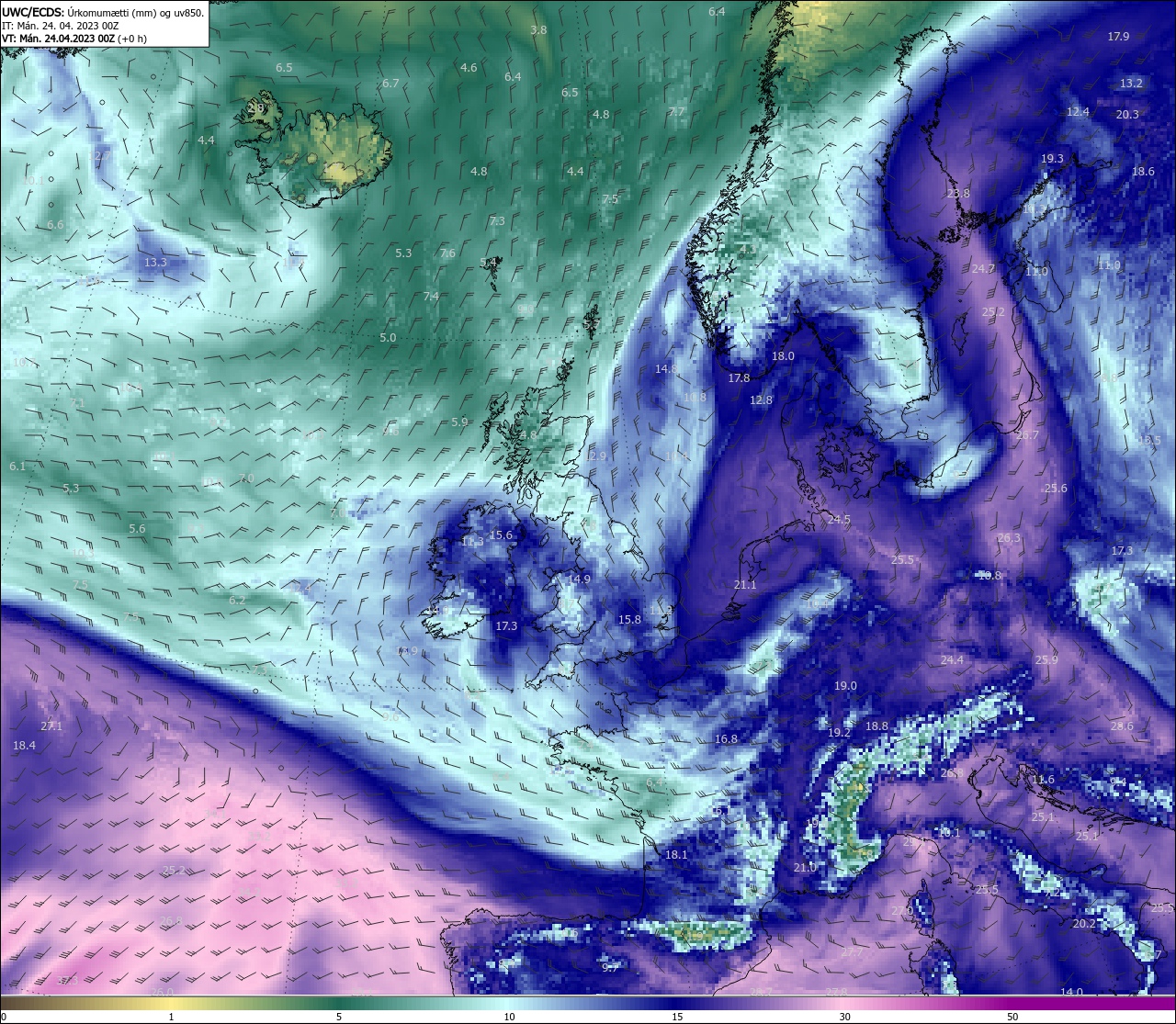
Task: Click the map value 15.6
Action: (501, 535)
